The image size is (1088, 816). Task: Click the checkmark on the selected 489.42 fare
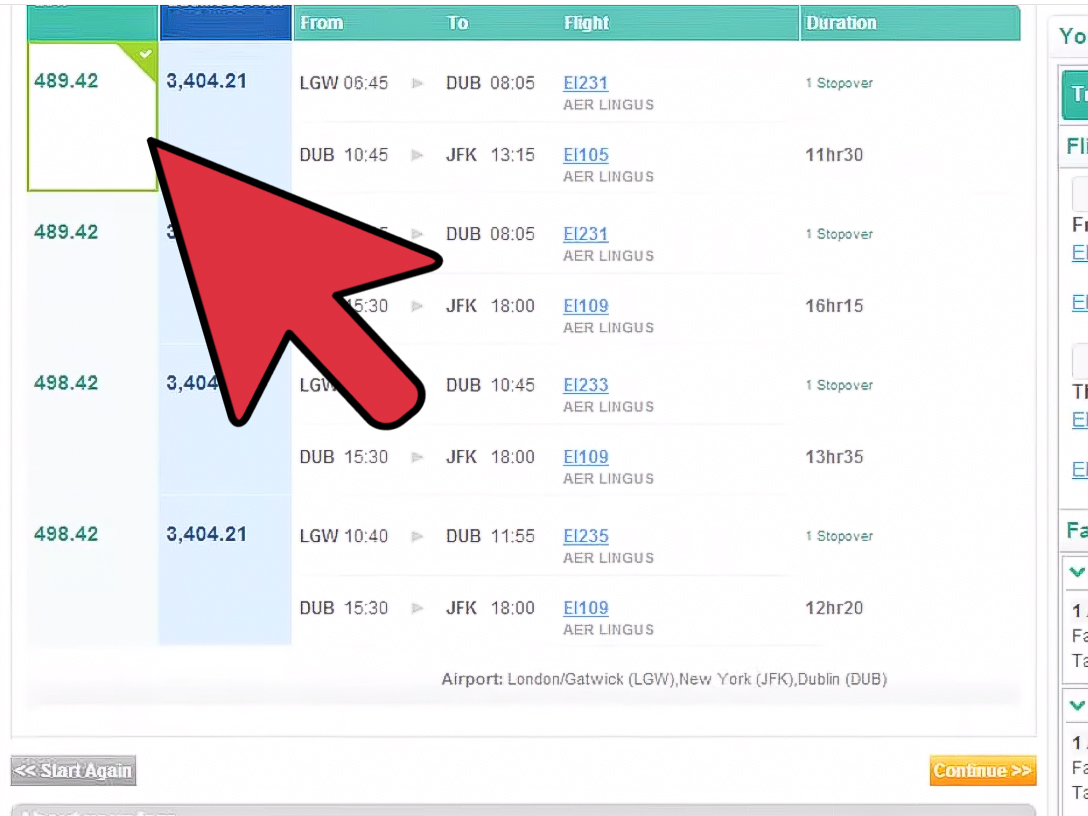coord(146,53)
